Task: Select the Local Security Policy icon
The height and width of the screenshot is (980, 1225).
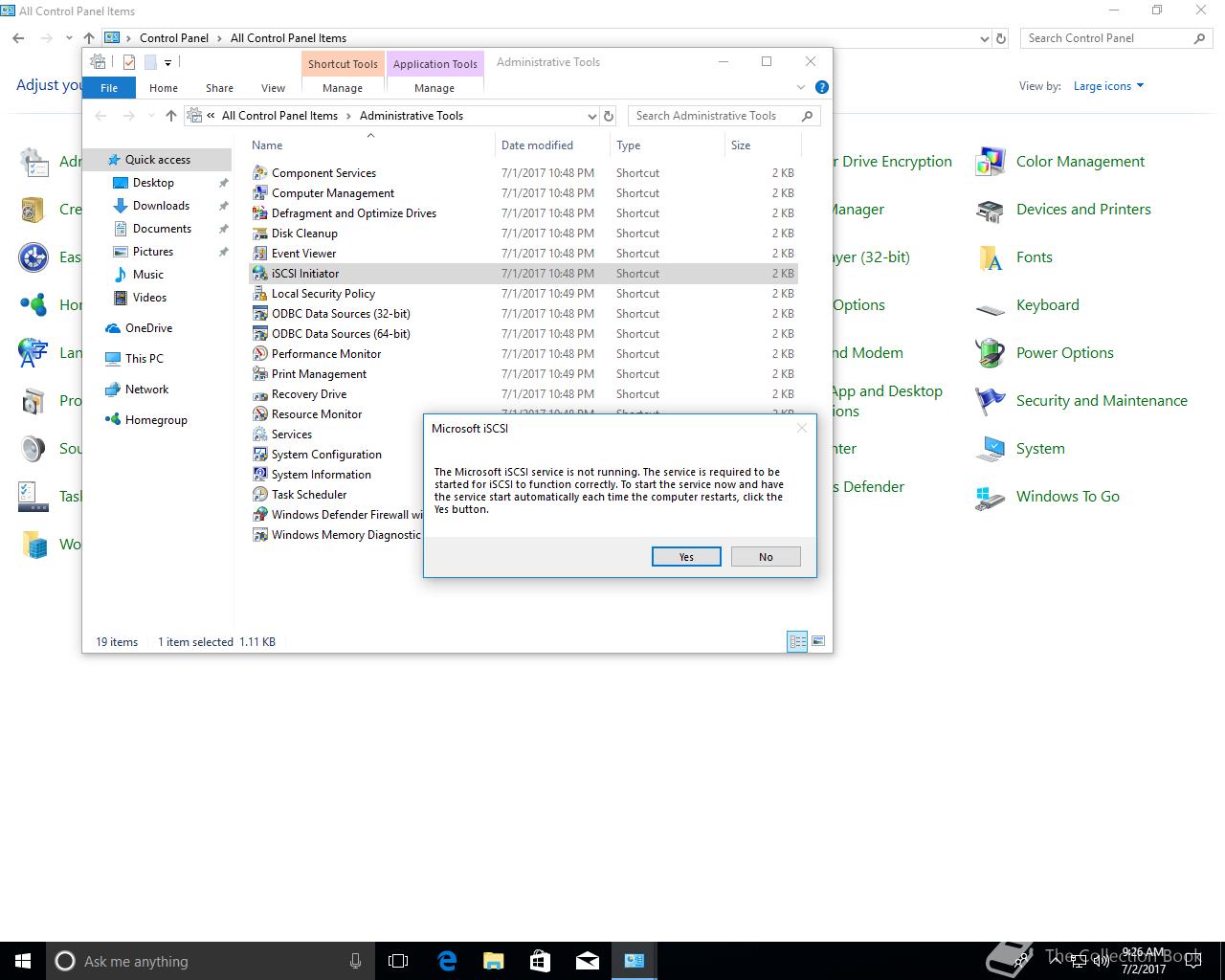Action: 259,294
